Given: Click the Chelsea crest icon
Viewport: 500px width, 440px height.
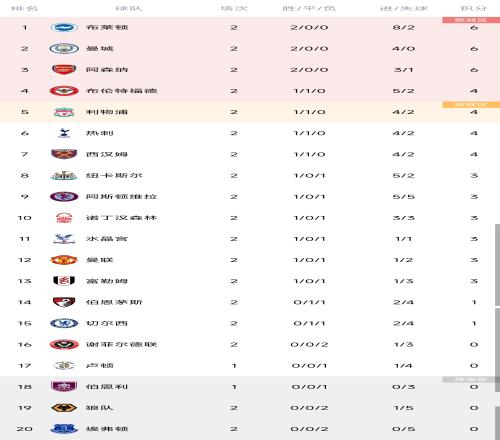Looking at the screenshot, I should (x=64, y=323).
